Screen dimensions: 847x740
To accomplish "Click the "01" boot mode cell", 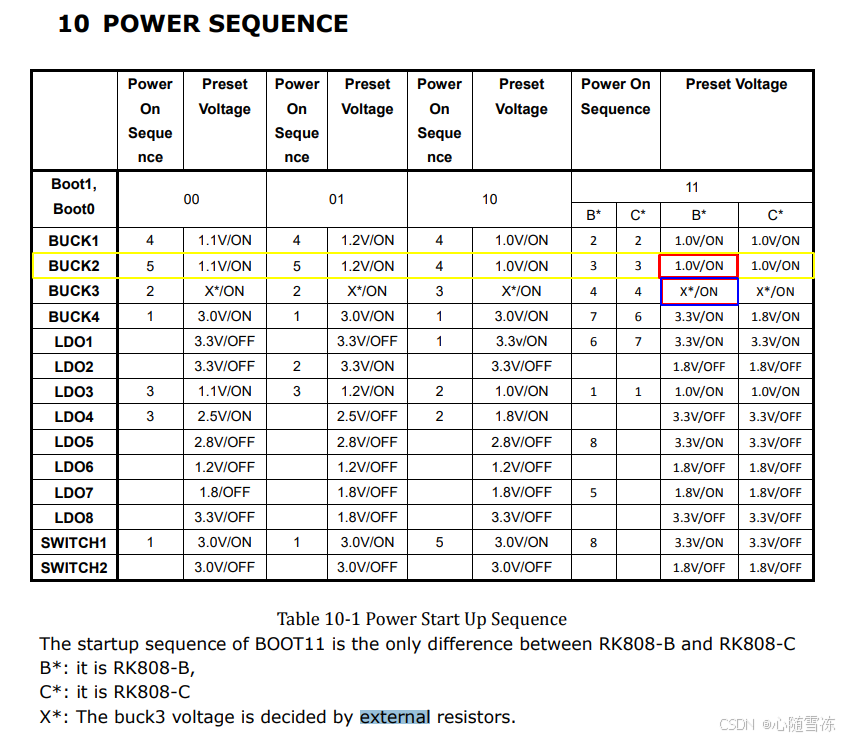I will click(336, 199).
